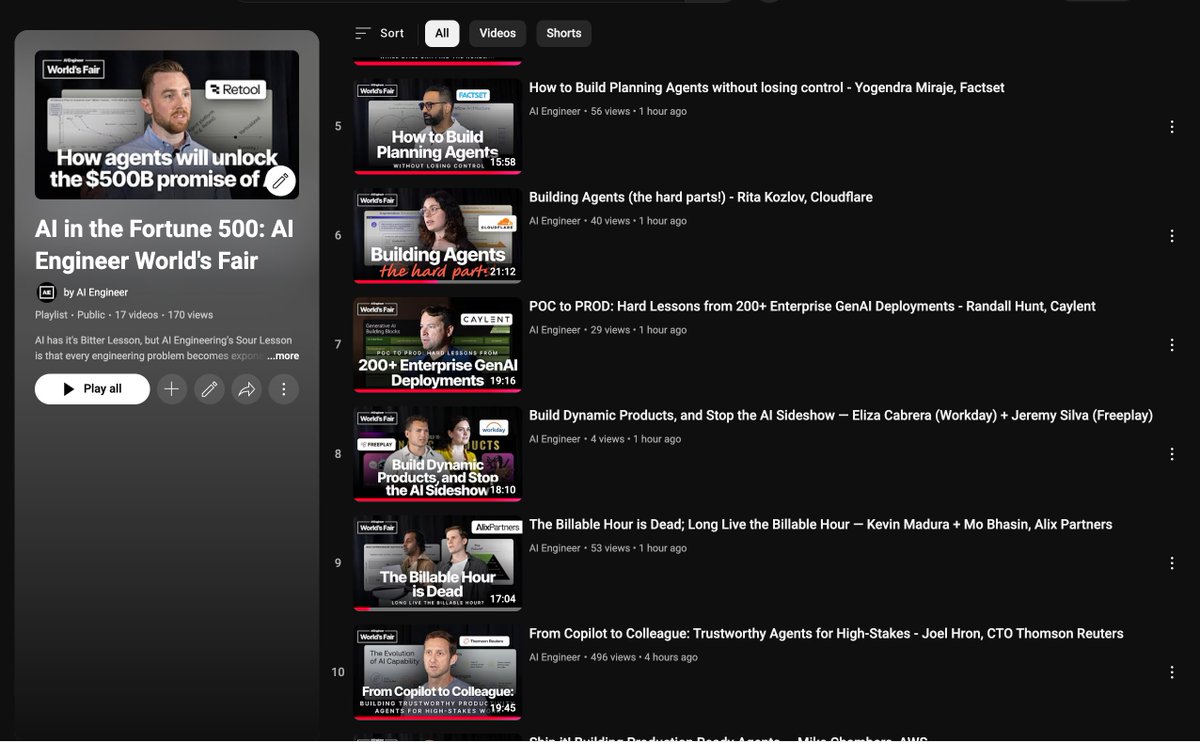Open title 'How to Build Planning Agents without losing control'
This screenshot has width=1200, height=742.
pos(767,88)
